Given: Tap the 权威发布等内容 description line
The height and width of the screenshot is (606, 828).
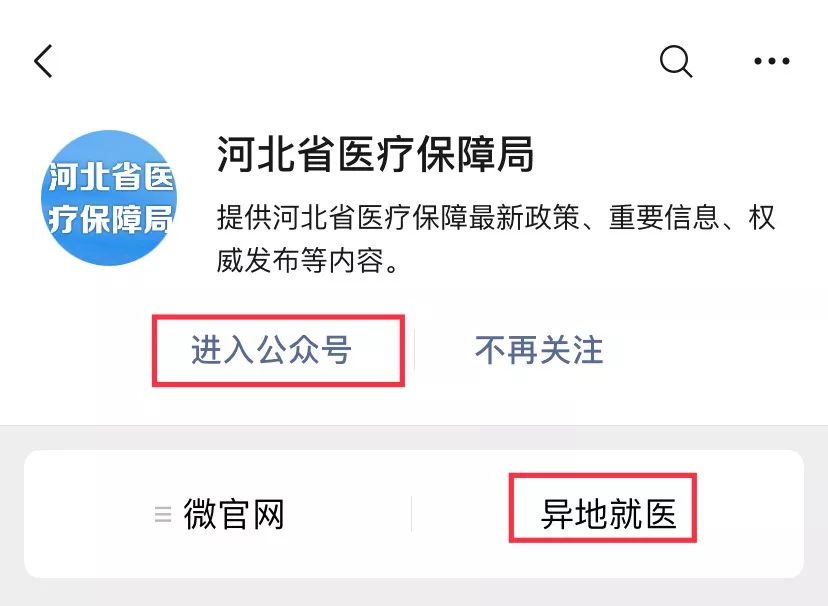Looking at the screenshot, I should [307, 260].
